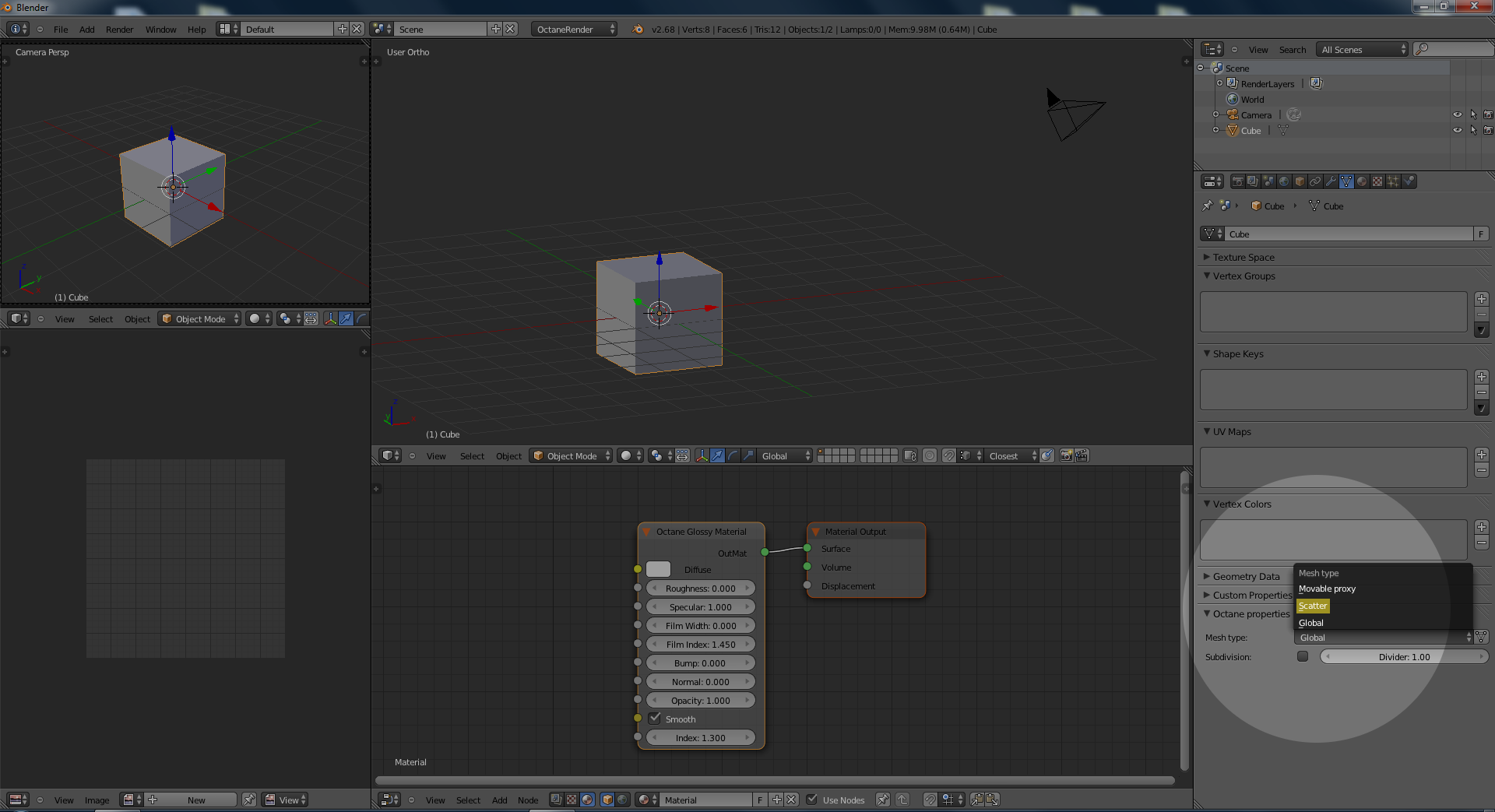The width and height of the screenshot is (1495, 812).
Task: Collapse the Vertex Groups panel
Action: point(1243,276)
